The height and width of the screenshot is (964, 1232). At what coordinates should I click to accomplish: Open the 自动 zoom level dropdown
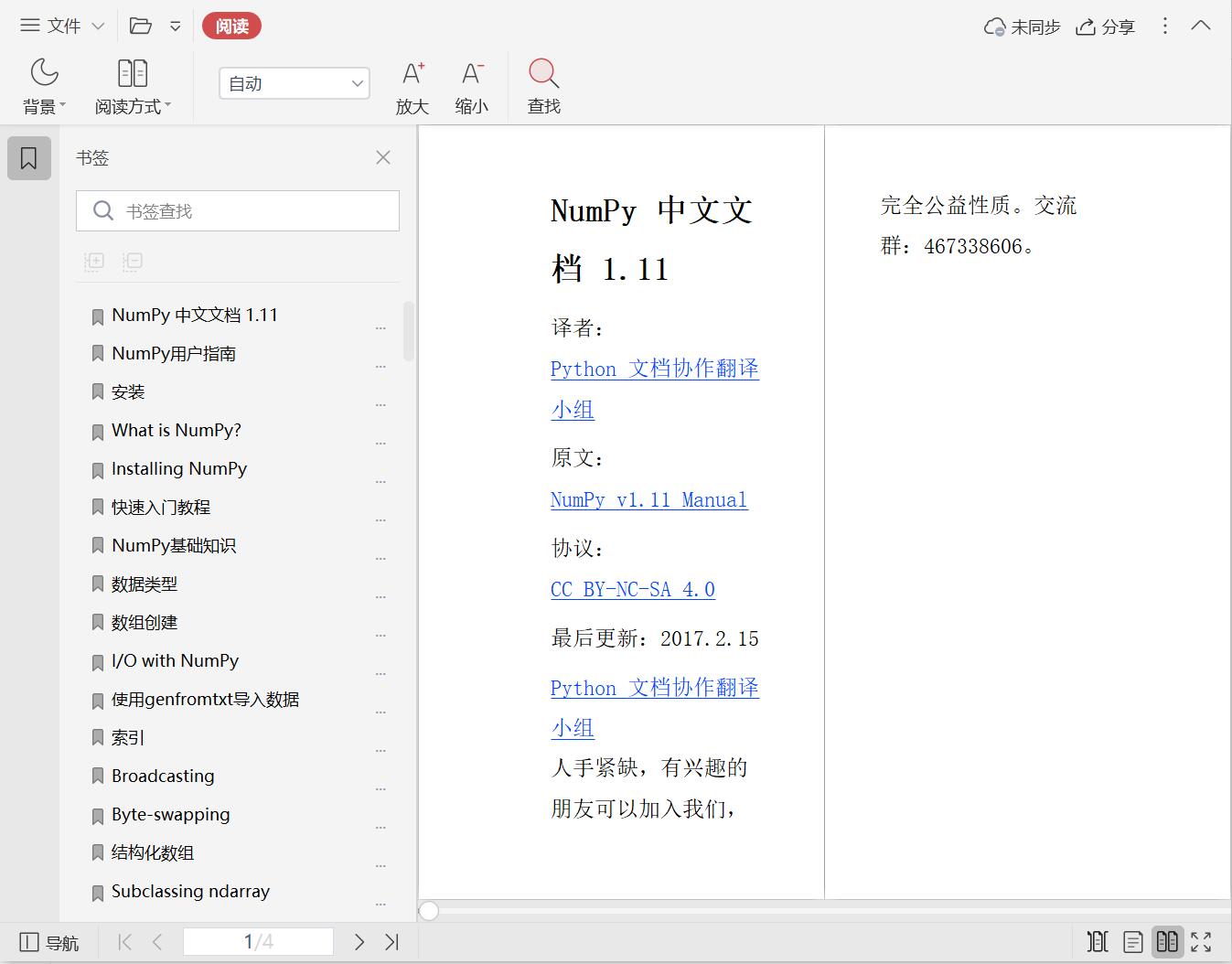(x=294, y=82)
